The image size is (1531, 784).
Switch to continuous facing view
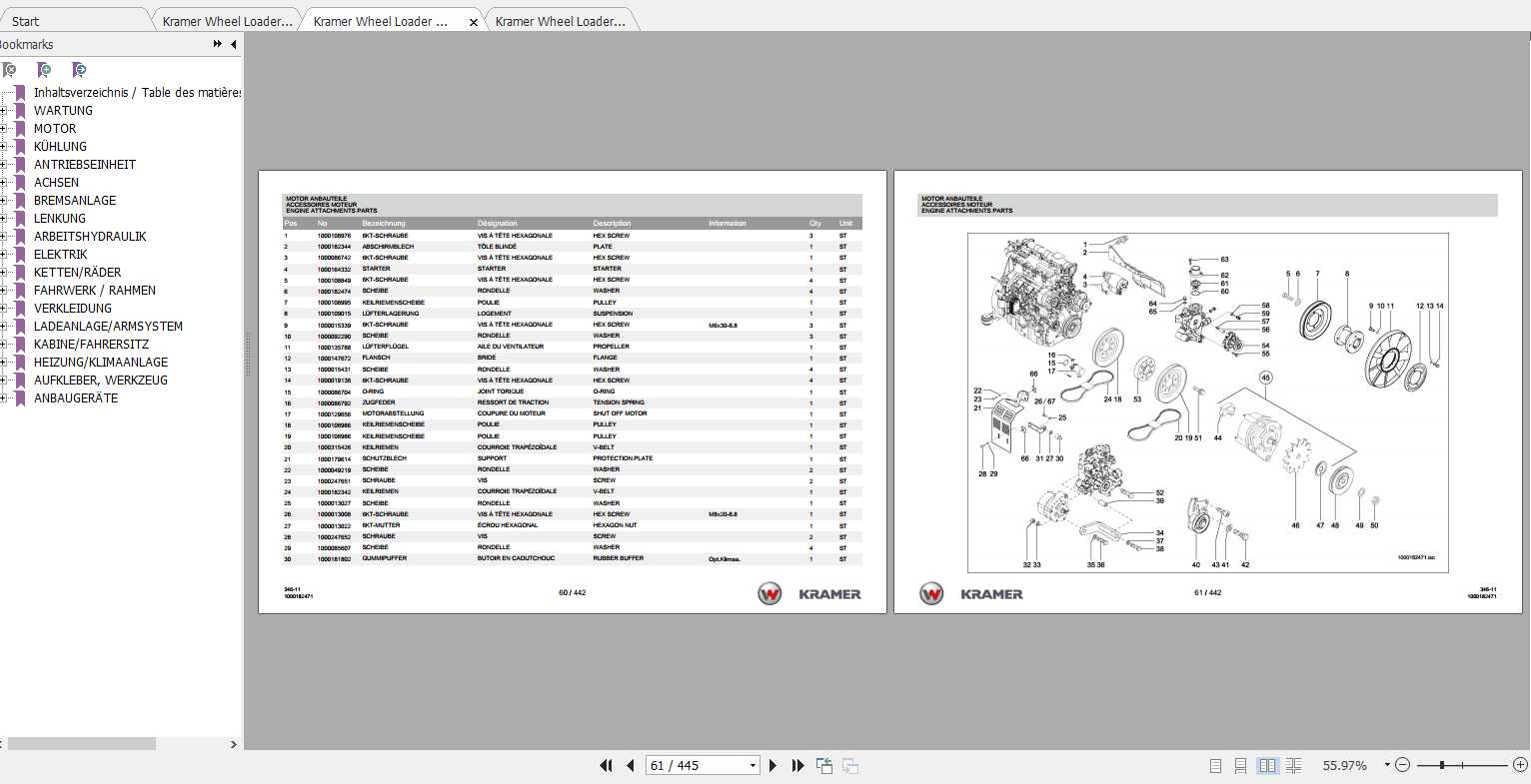[1293, 765]
